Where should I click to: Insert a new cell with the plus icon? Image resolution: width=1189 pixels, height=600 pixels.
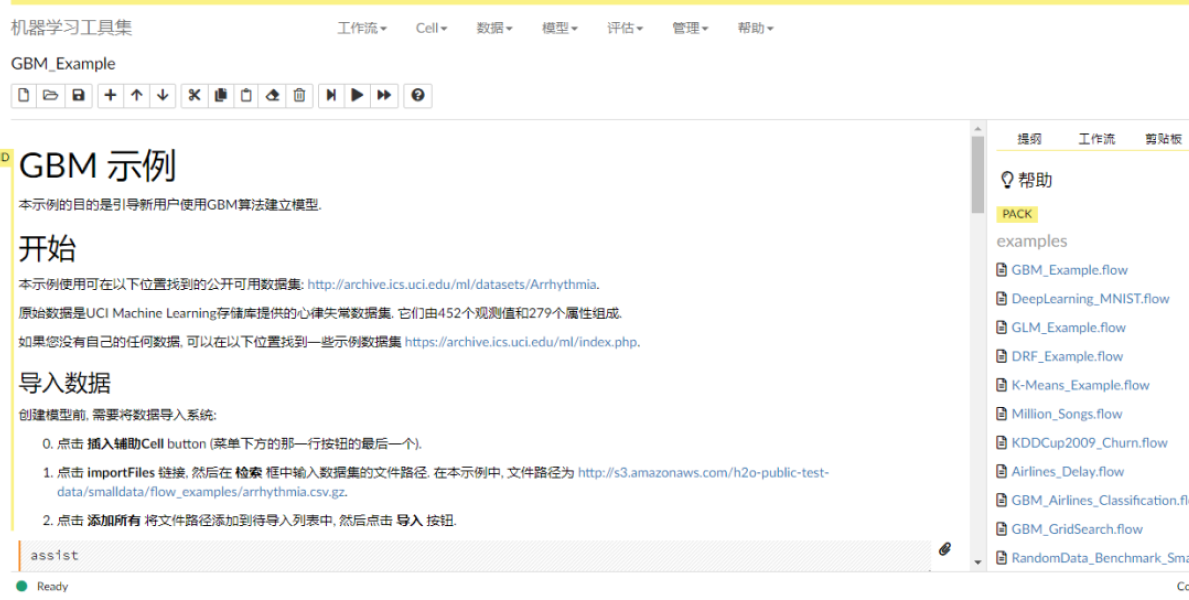pos(110,96)
